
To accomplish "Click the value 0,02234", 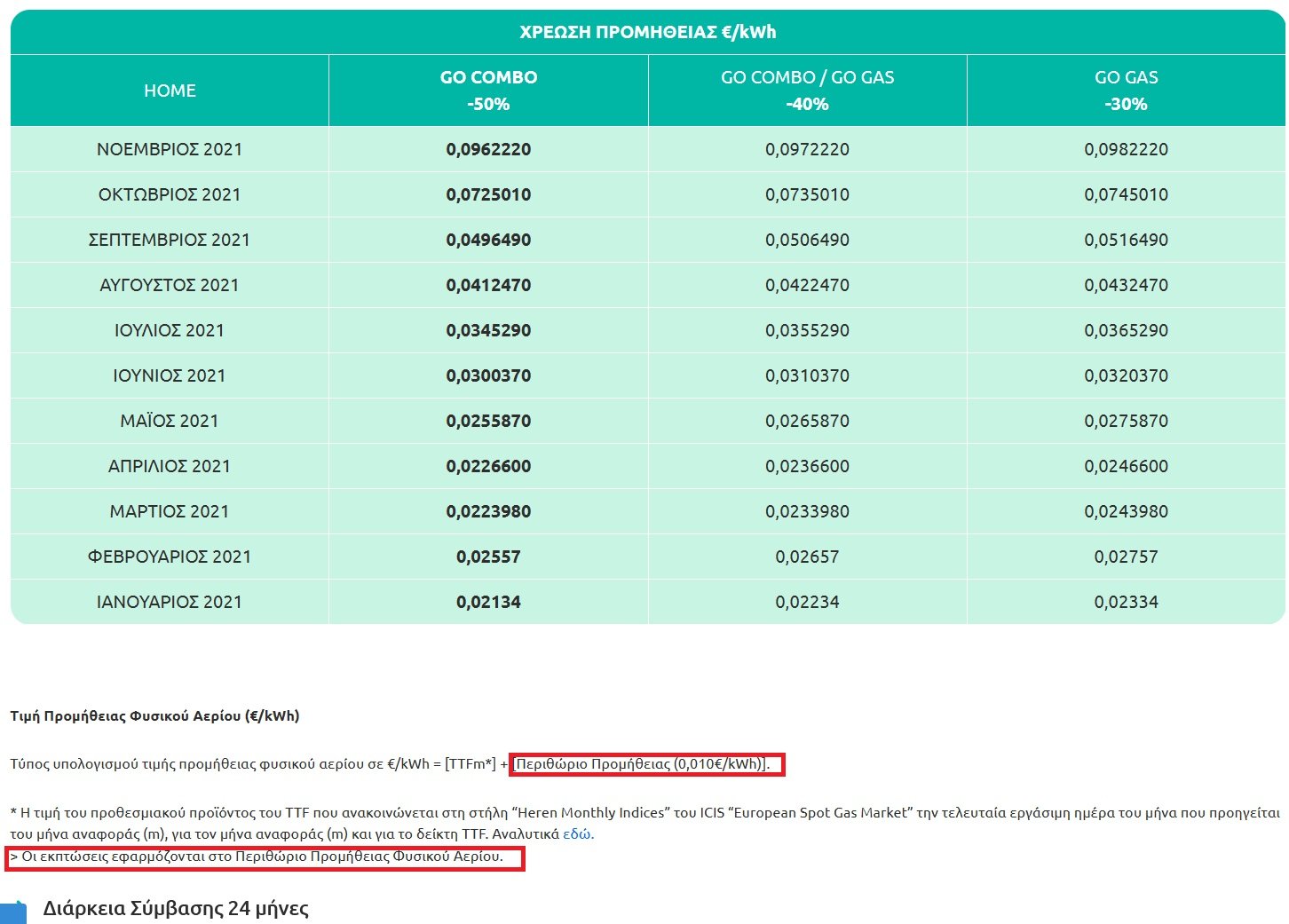I will (807, 602).
